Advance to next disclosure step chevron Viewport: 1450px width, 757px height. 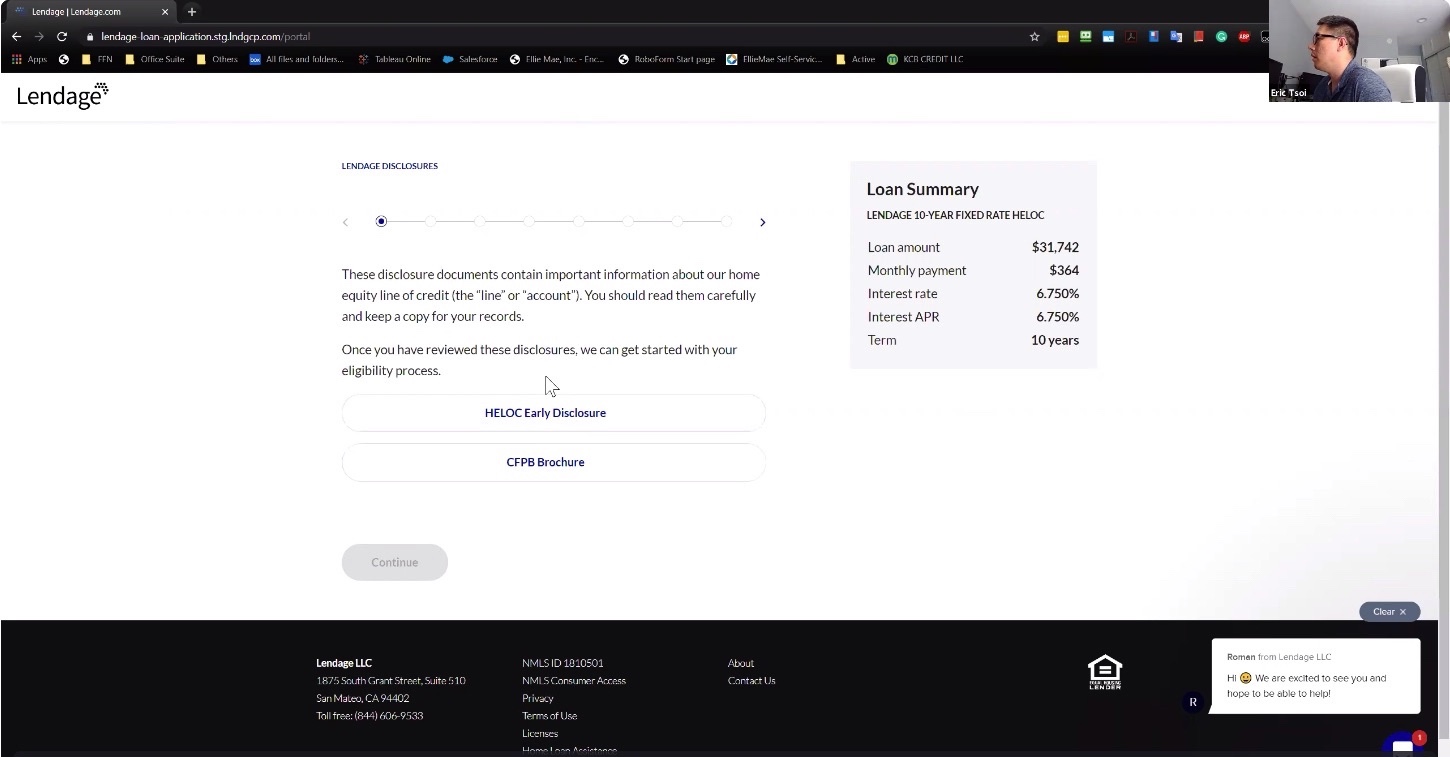(762, 222)
